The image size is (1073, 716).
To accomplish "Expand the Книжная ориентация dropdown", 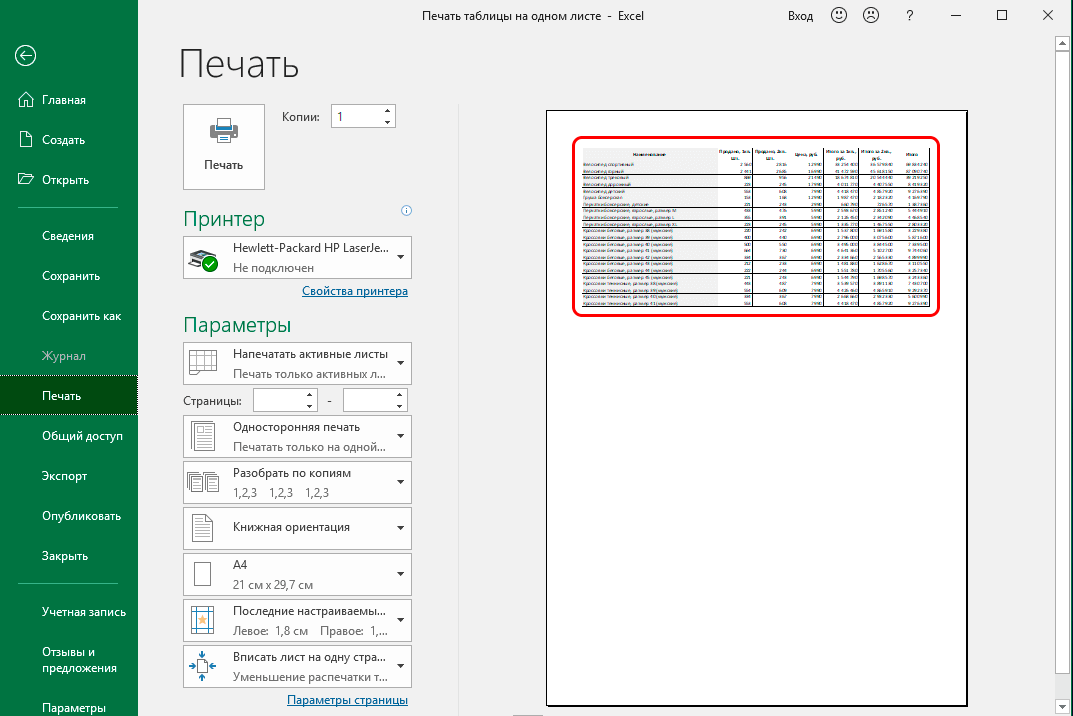I will pyautogui.click(x=298, y=528).
